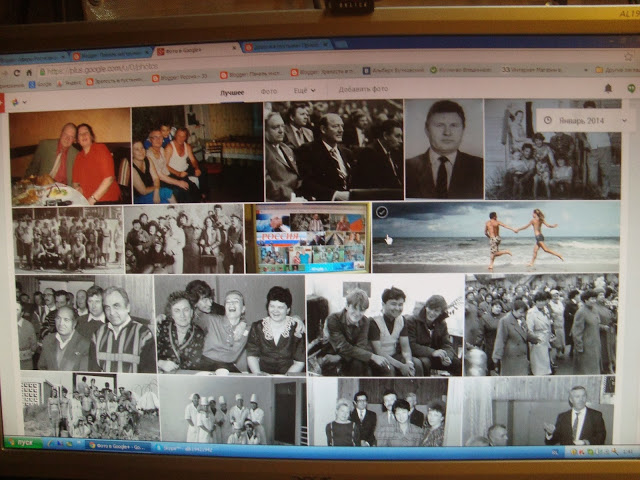Click the Добавить фото button
Viewport: 640px width, 480px height.
tap(363, 89)
